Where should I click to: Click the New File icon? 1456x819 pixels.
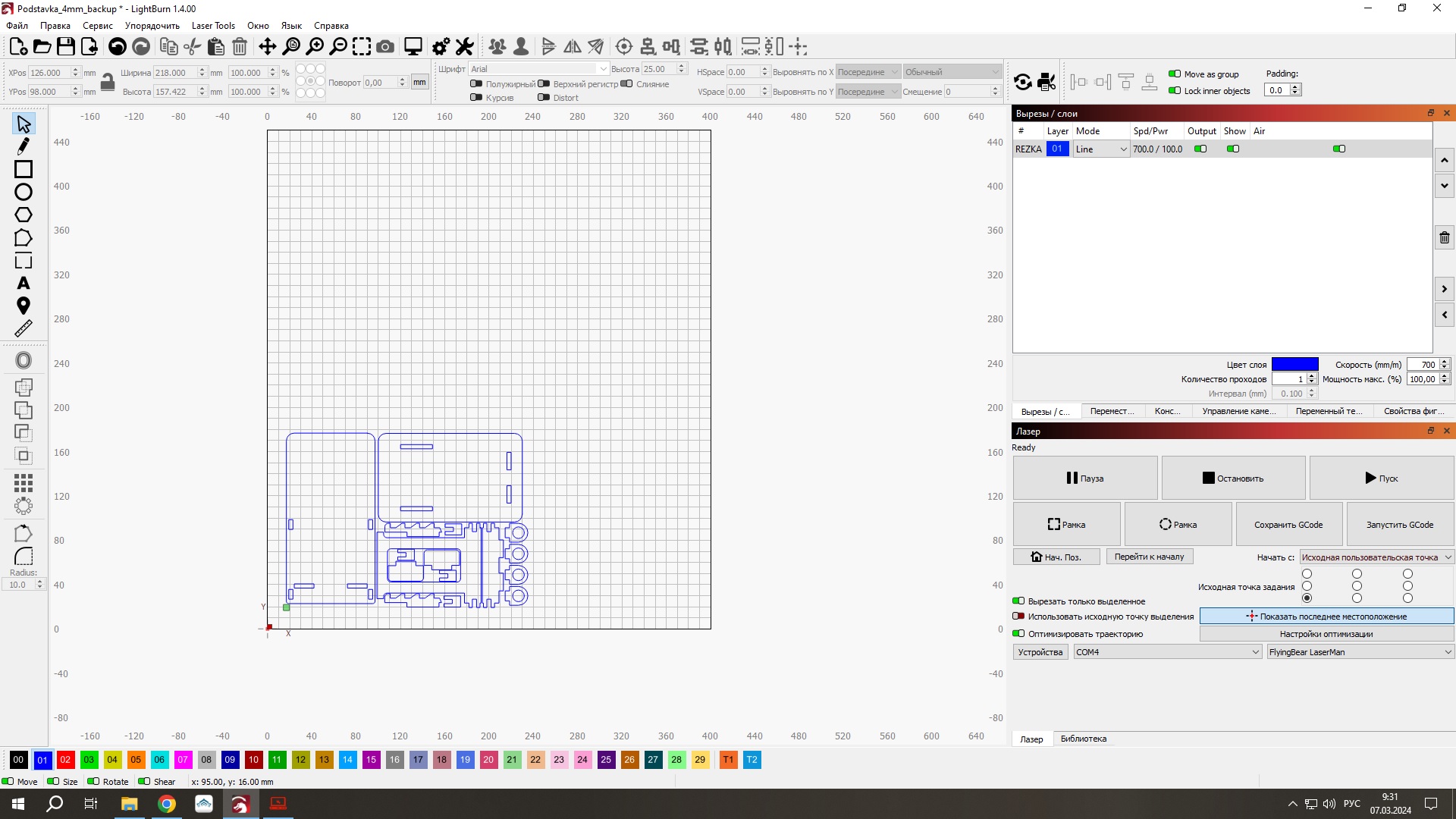[x=18, y=47]
